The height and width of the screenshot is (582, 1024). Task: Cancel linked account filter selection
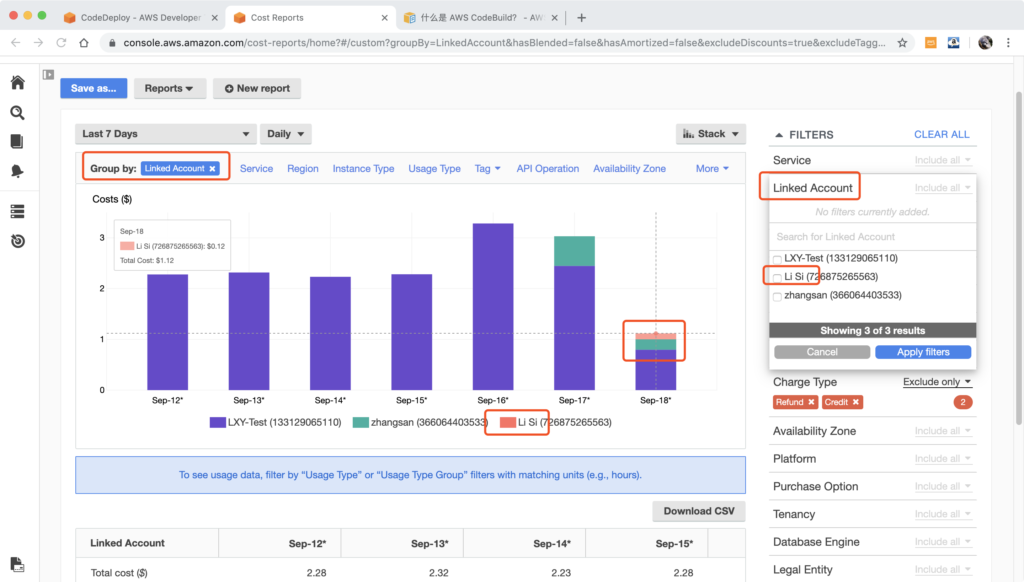[822, 352]
